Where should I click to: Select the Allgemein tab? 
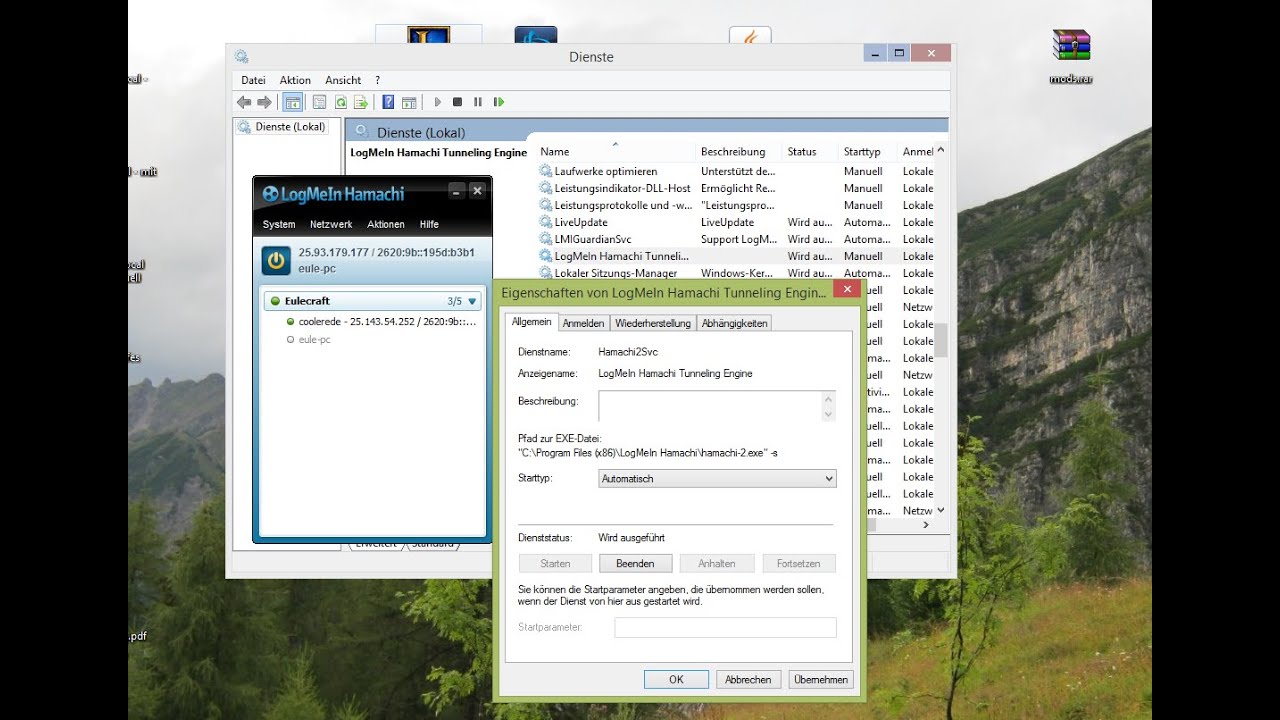click(x=531, y=322)
